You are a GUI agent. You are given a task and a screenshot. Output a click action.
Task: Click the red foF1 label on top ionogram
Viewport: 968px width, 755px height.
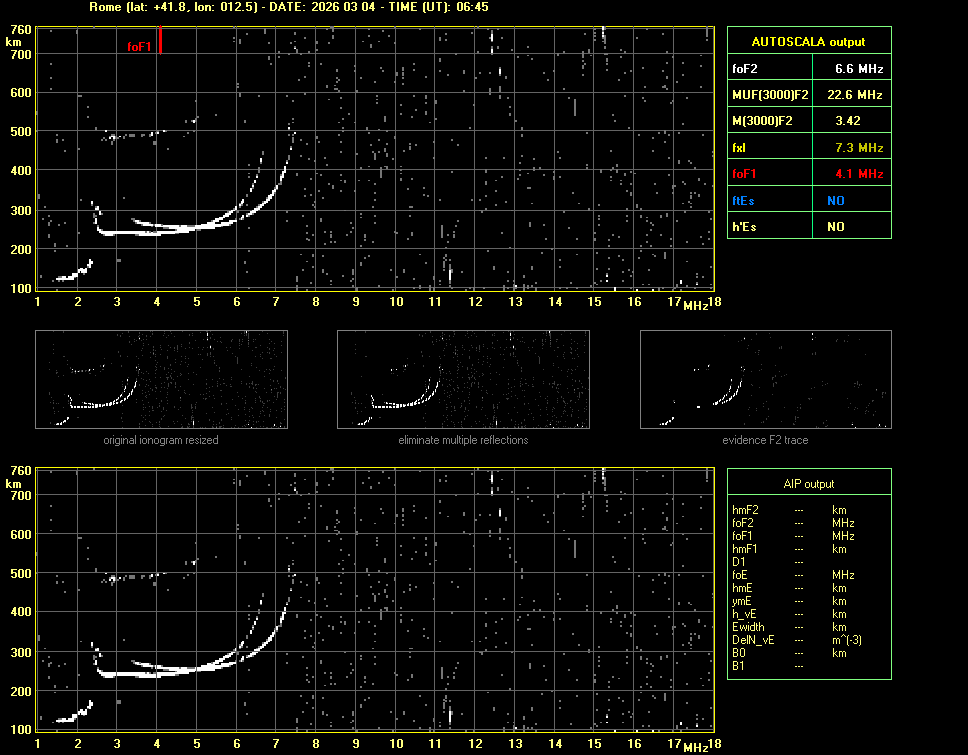(139, 46)
